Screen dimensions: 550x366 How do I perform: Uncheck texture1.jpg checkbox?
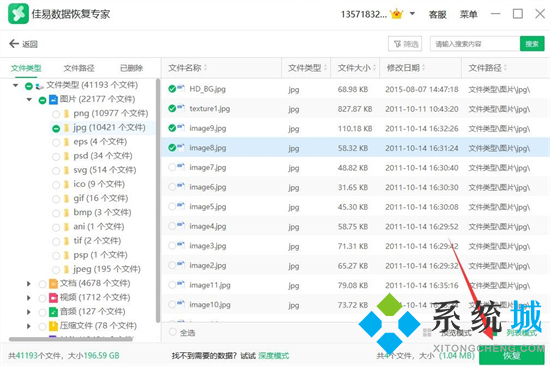point(172,108)
